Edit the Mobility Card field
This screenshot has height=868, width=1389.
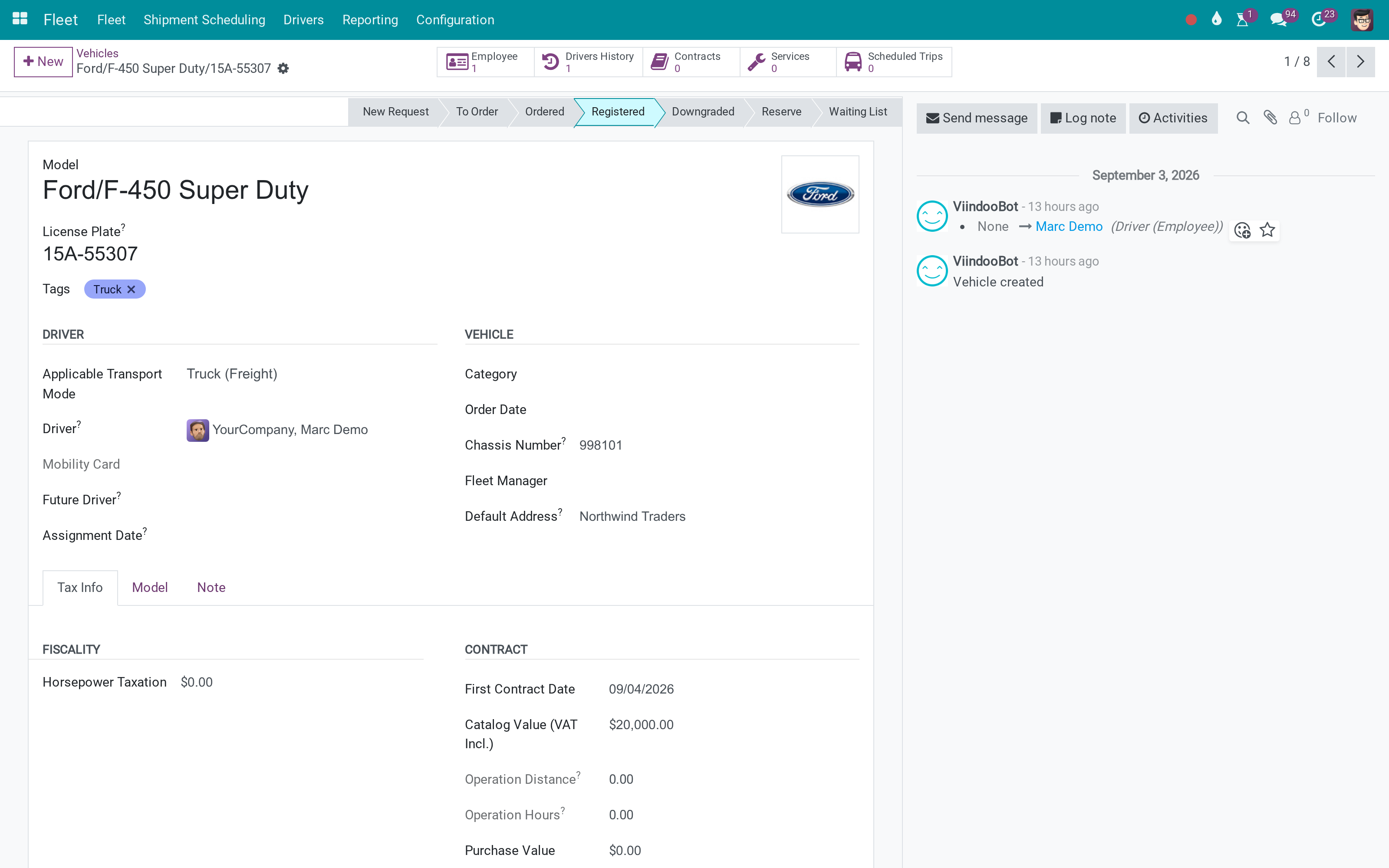pyautogui.click(x=312, y=464)
